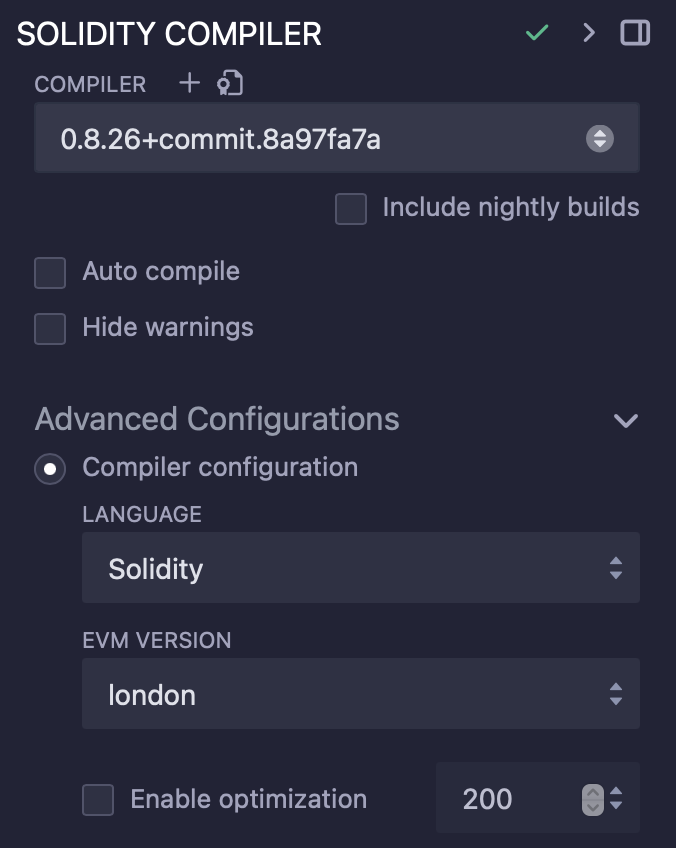Click the arrows icon on the Solidity language selector
The width and height of the screenshot is (676, 848).
616,569
